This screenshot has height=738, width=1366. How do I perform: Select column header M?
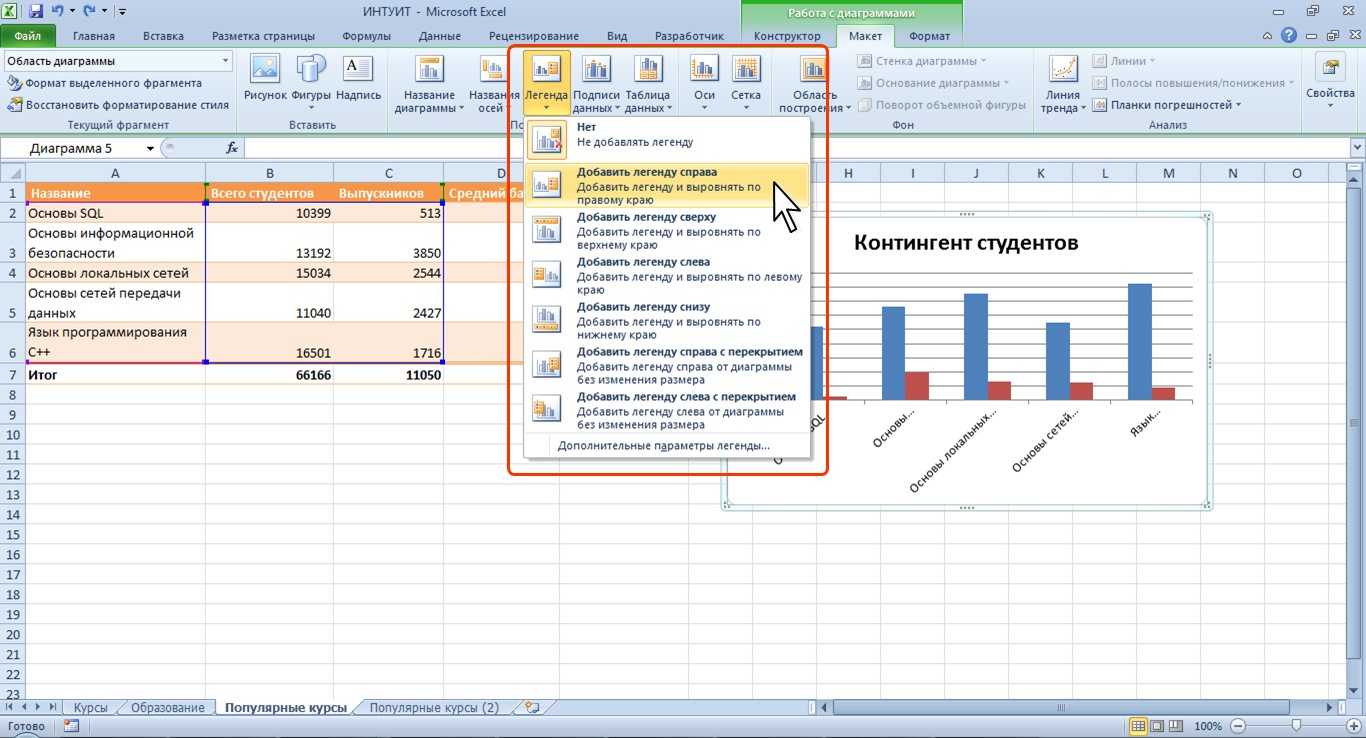pyautogui.click(x=1169, y=173)
